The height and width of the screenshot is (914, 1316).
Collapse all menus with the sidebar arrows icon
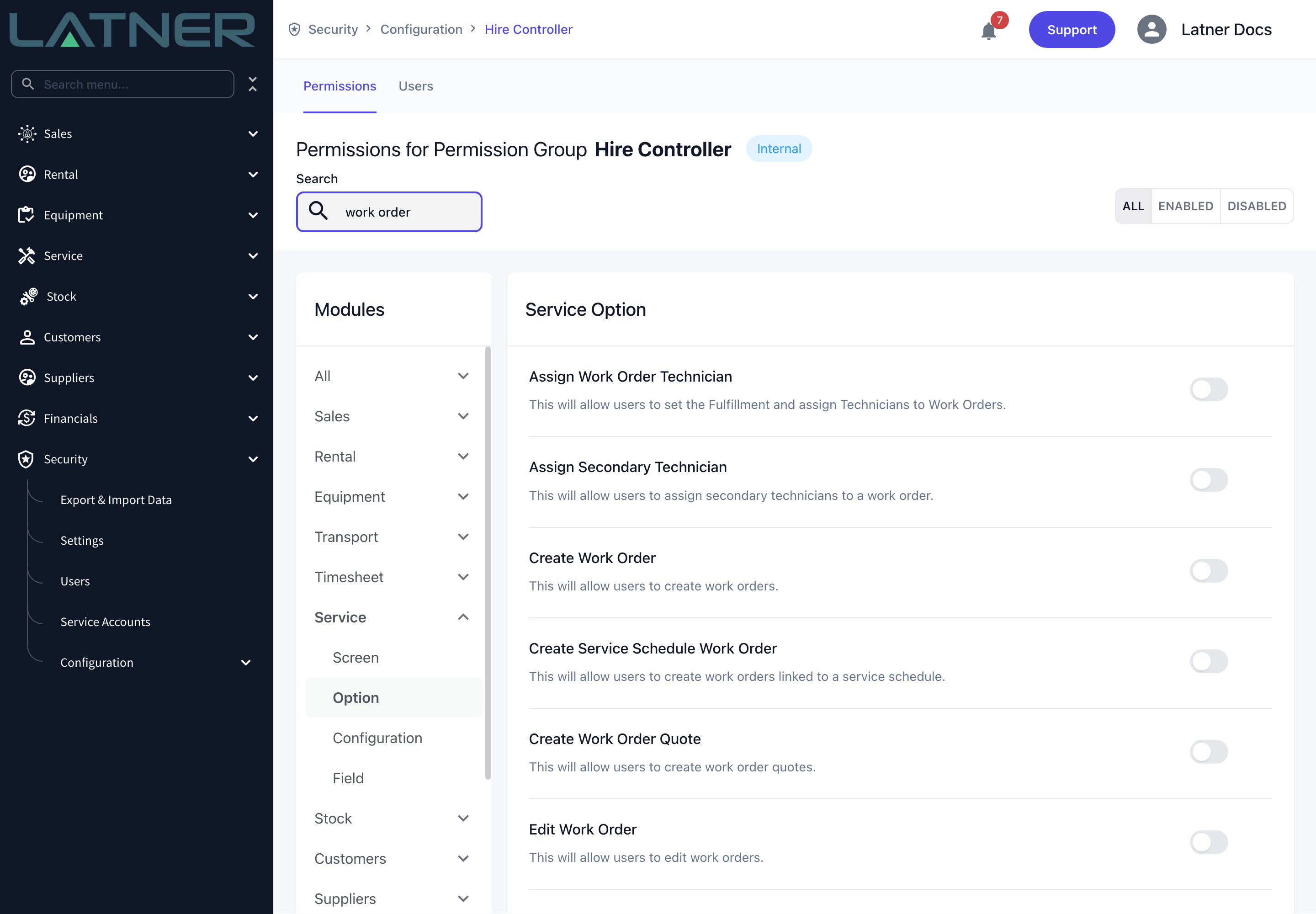tap(253, 84)
